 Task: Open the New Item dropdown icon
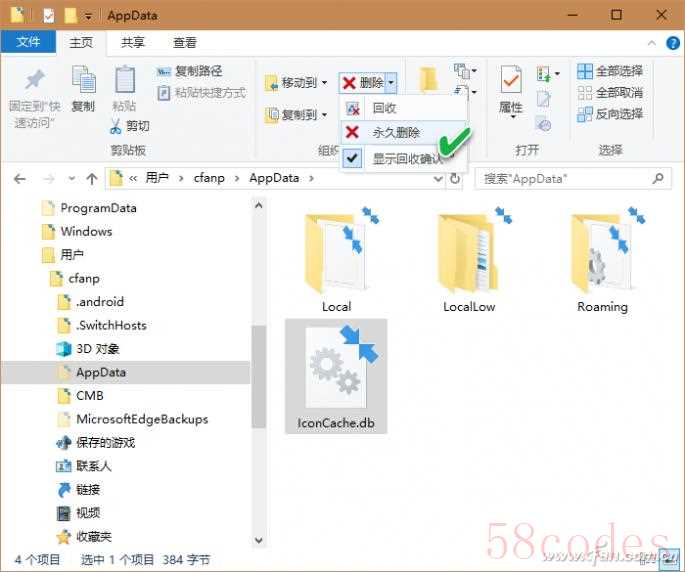click(465, 70)
